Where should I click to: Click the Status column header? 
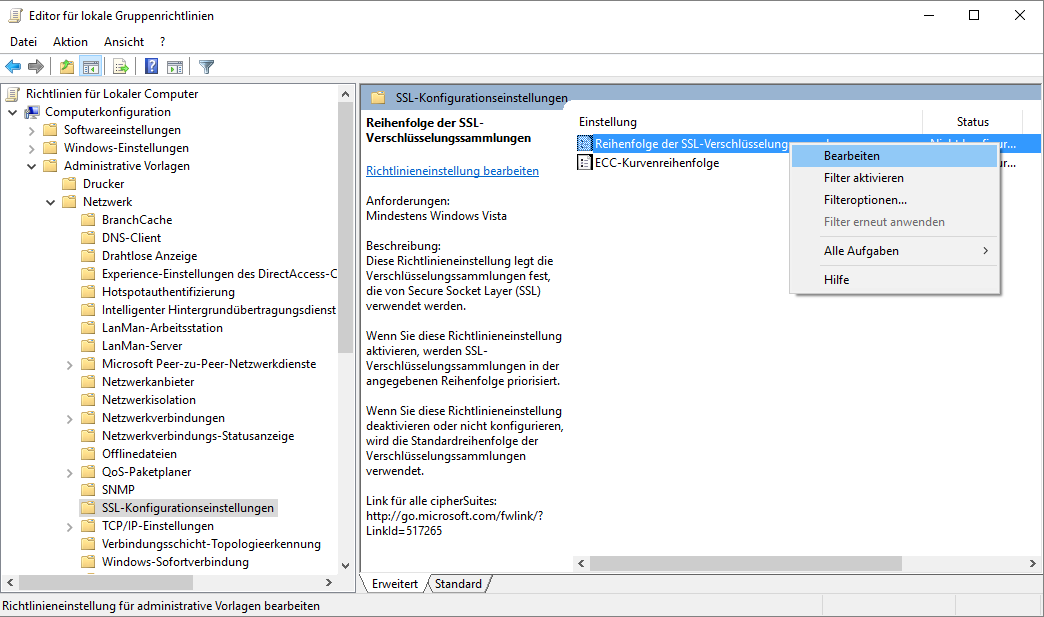point(972,122)
